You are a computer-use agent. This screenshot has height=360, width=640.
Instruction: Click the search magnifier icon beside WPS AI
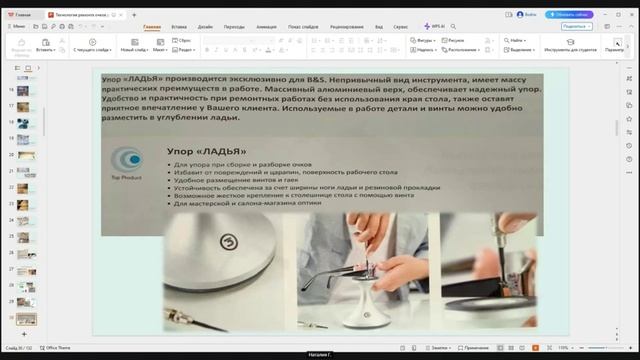tap(453, 27)
